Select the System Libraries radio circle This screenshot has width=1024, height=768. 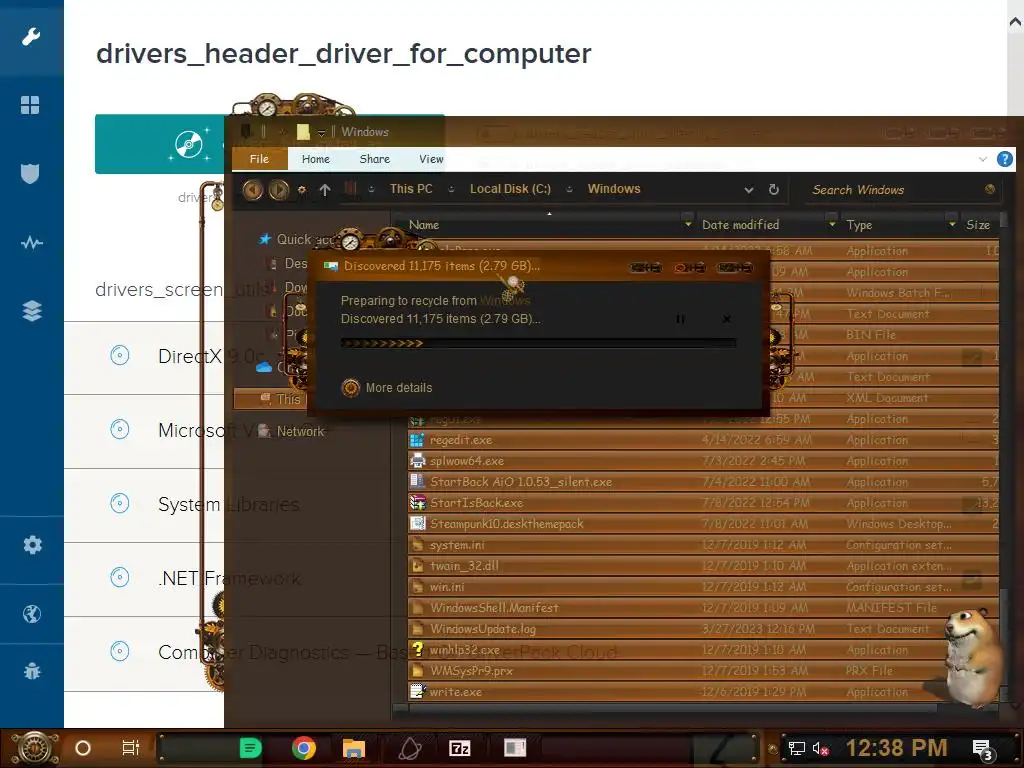(x=120, y=503)
